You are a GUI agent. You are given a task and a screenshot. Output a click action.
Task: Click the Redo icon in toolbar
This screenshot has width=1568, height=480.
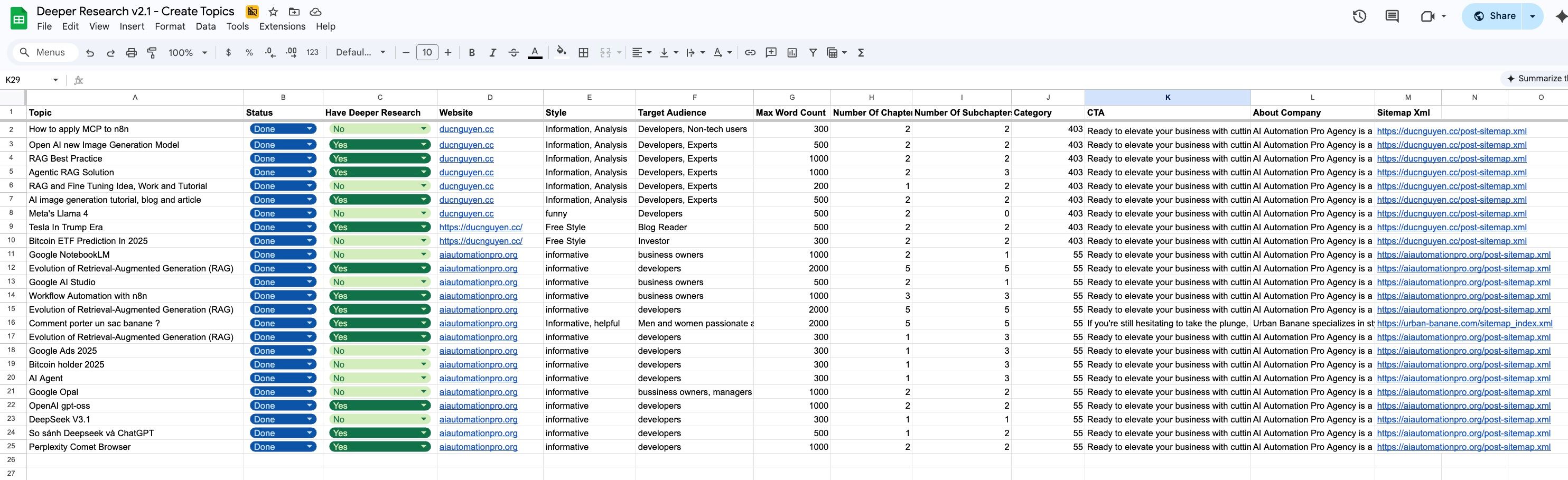click(x=111, y=53)
